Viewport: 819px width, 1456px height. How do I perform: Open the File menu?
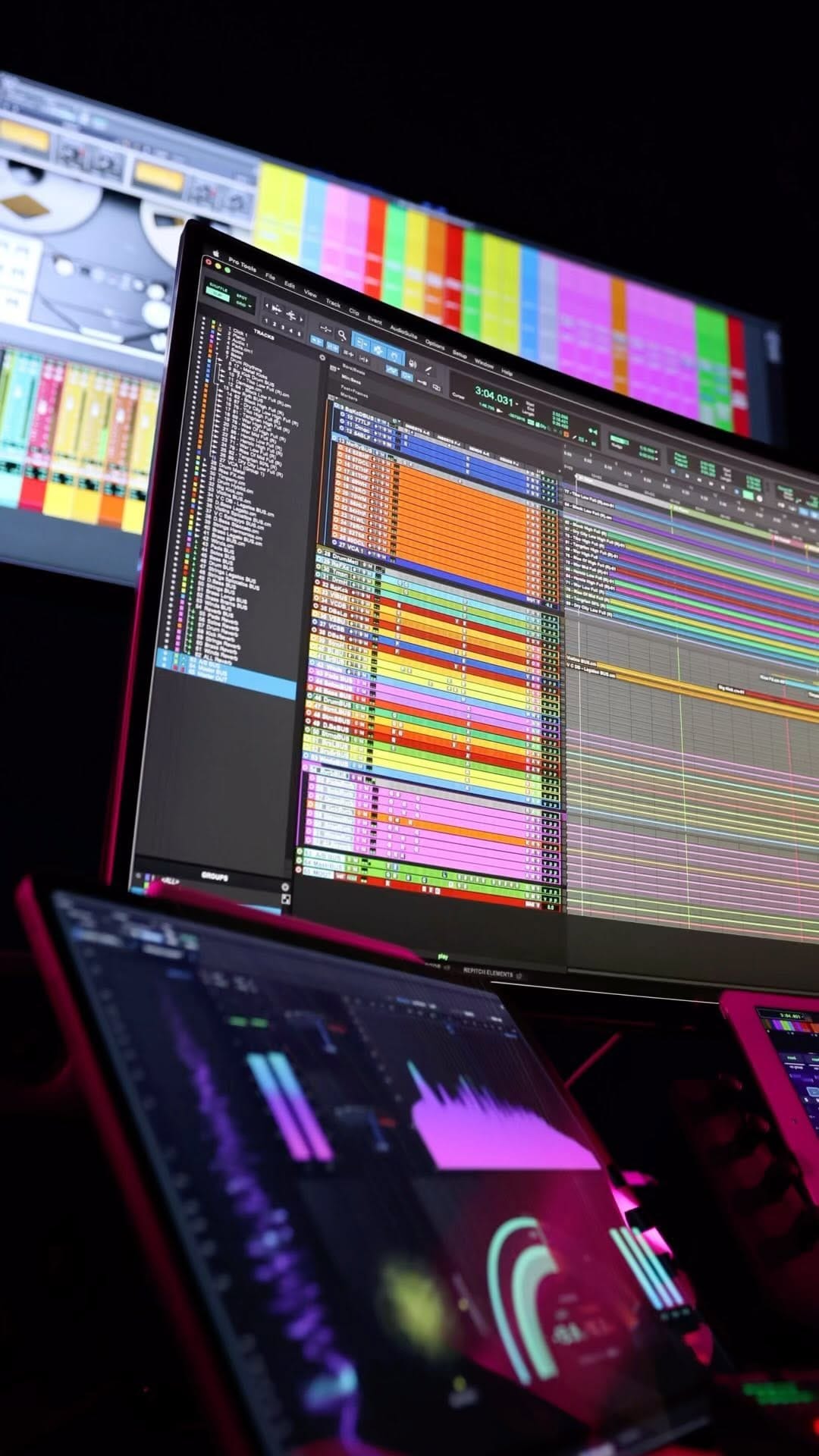[x=270, y=277]
